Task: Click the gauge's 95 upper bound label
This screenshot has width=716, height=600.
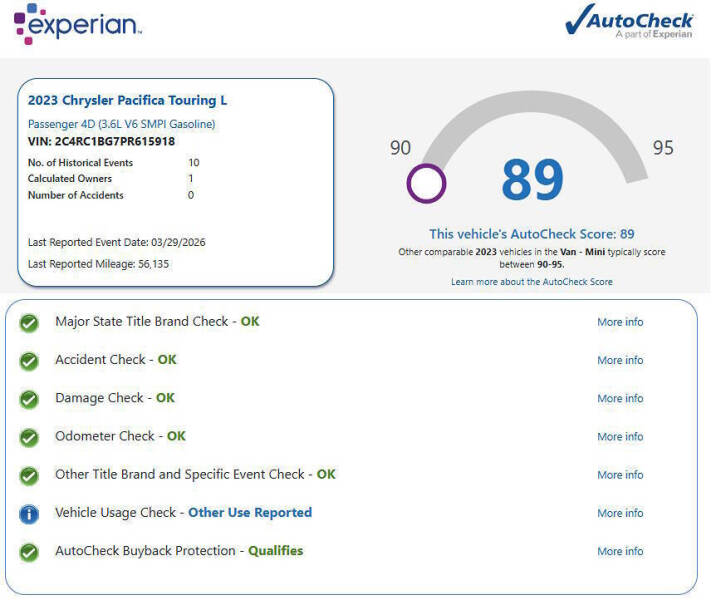Action: [x=663, y=148]
